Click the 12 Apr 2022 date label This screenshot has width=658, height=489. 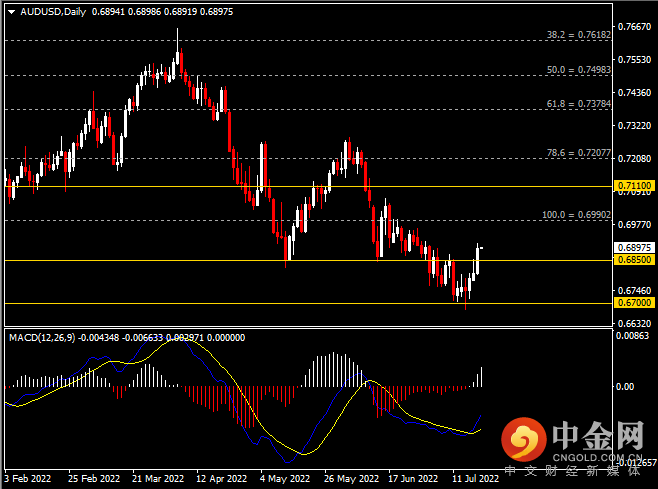(222, 479)
